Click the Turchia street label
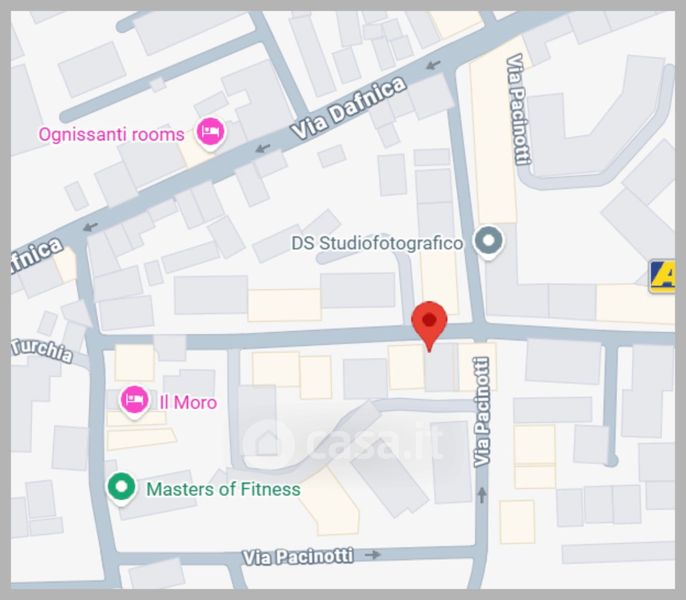Viewport: 686px width, 600px height. coord(42,350)
